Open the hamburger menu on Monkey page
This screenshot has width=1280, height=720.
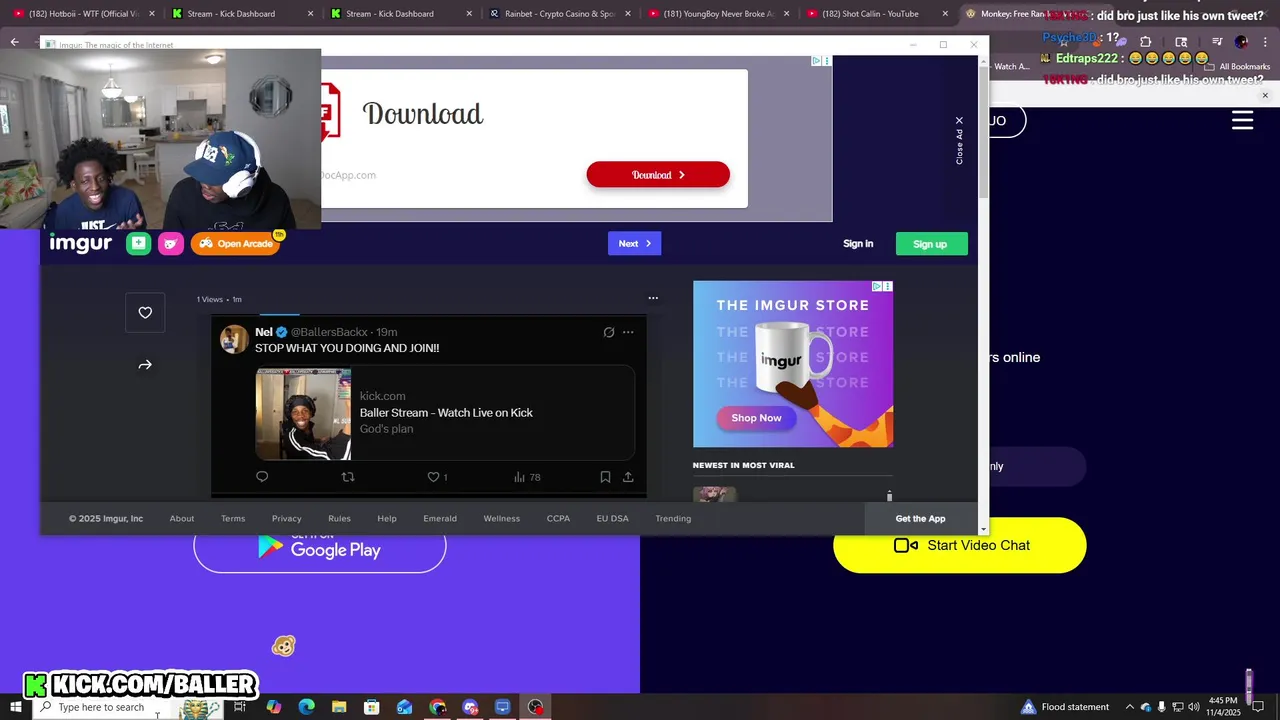pyautogui.click(x=1242, y=121)
